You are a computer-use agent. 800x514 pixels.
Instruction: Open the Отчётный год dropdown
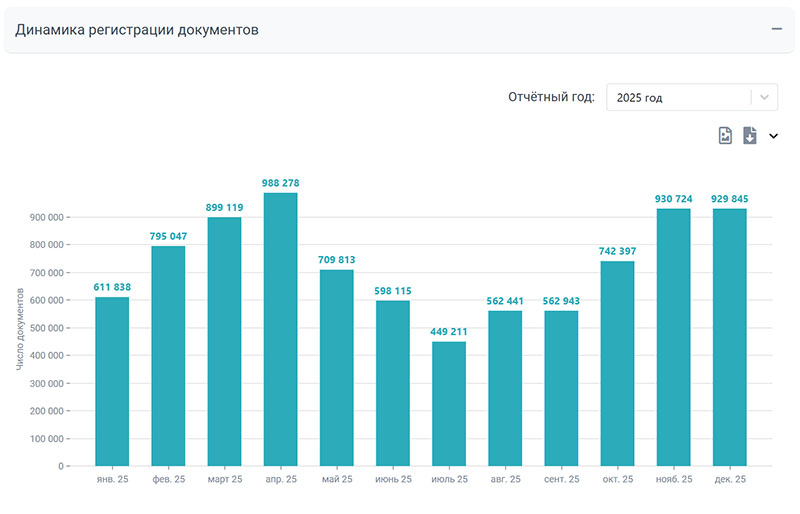(x=691, y=98)
